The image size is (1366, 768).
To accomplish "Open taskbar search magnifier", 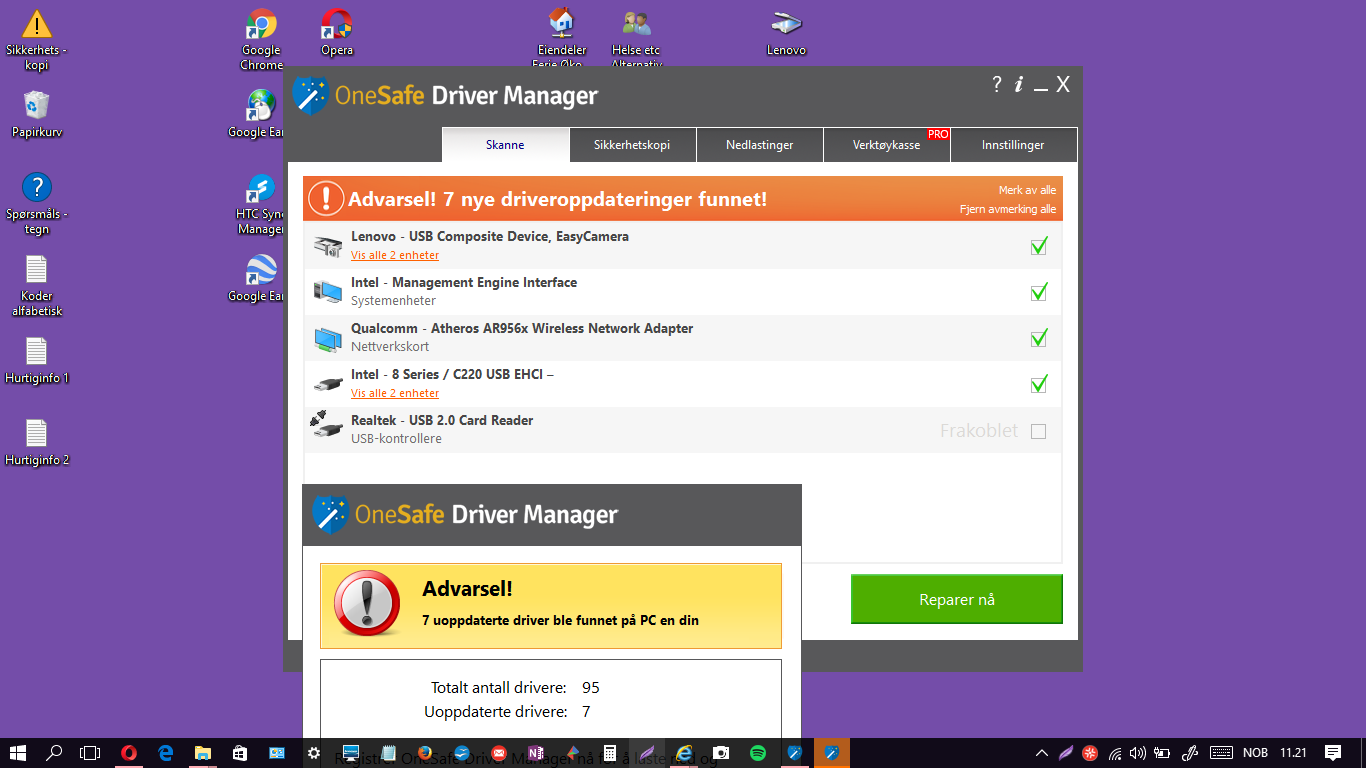I will [54, 753].
